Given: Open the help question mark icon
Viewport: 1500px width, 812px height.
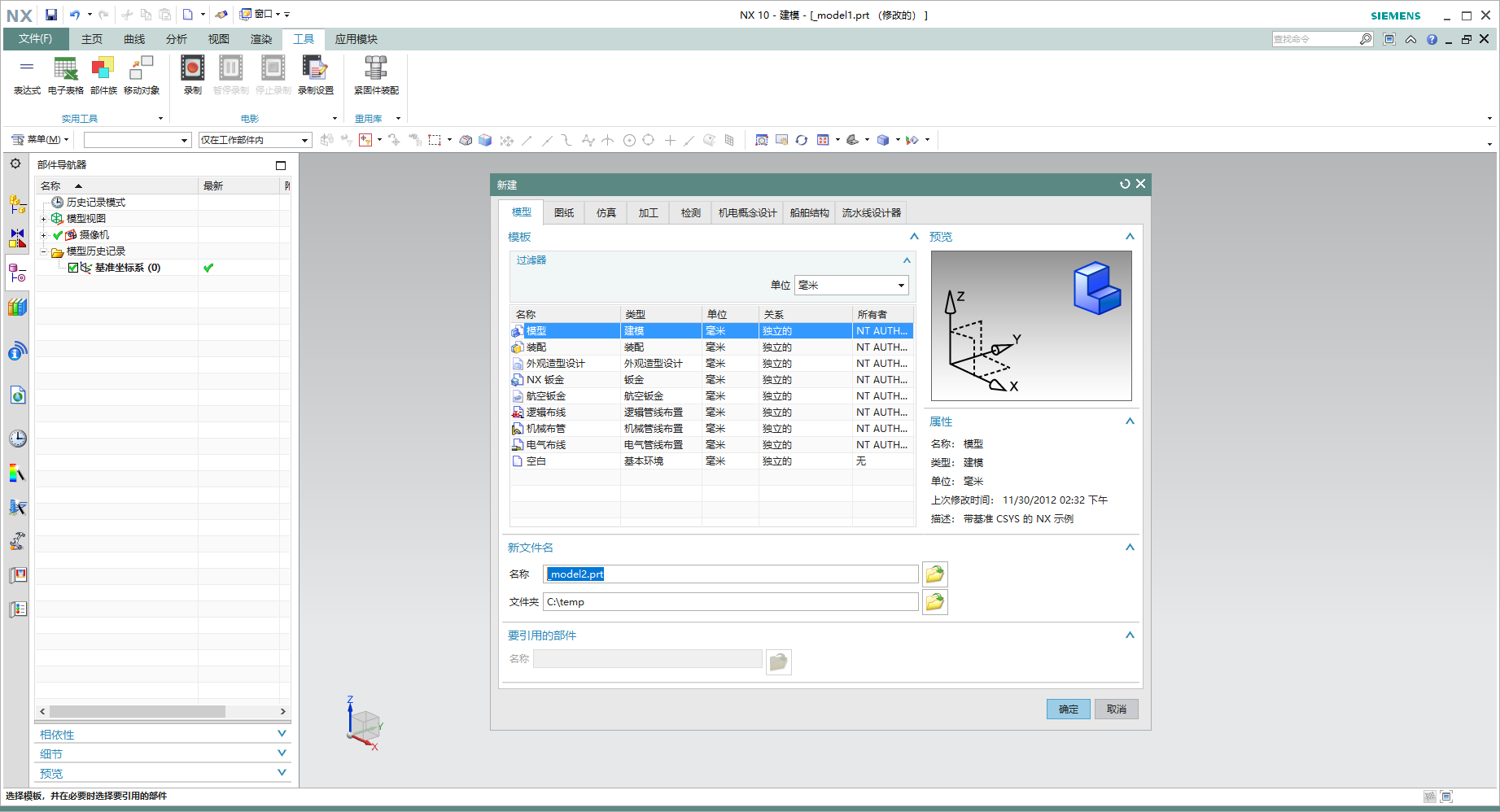Looking at the screenshot, I should 1432,39.
